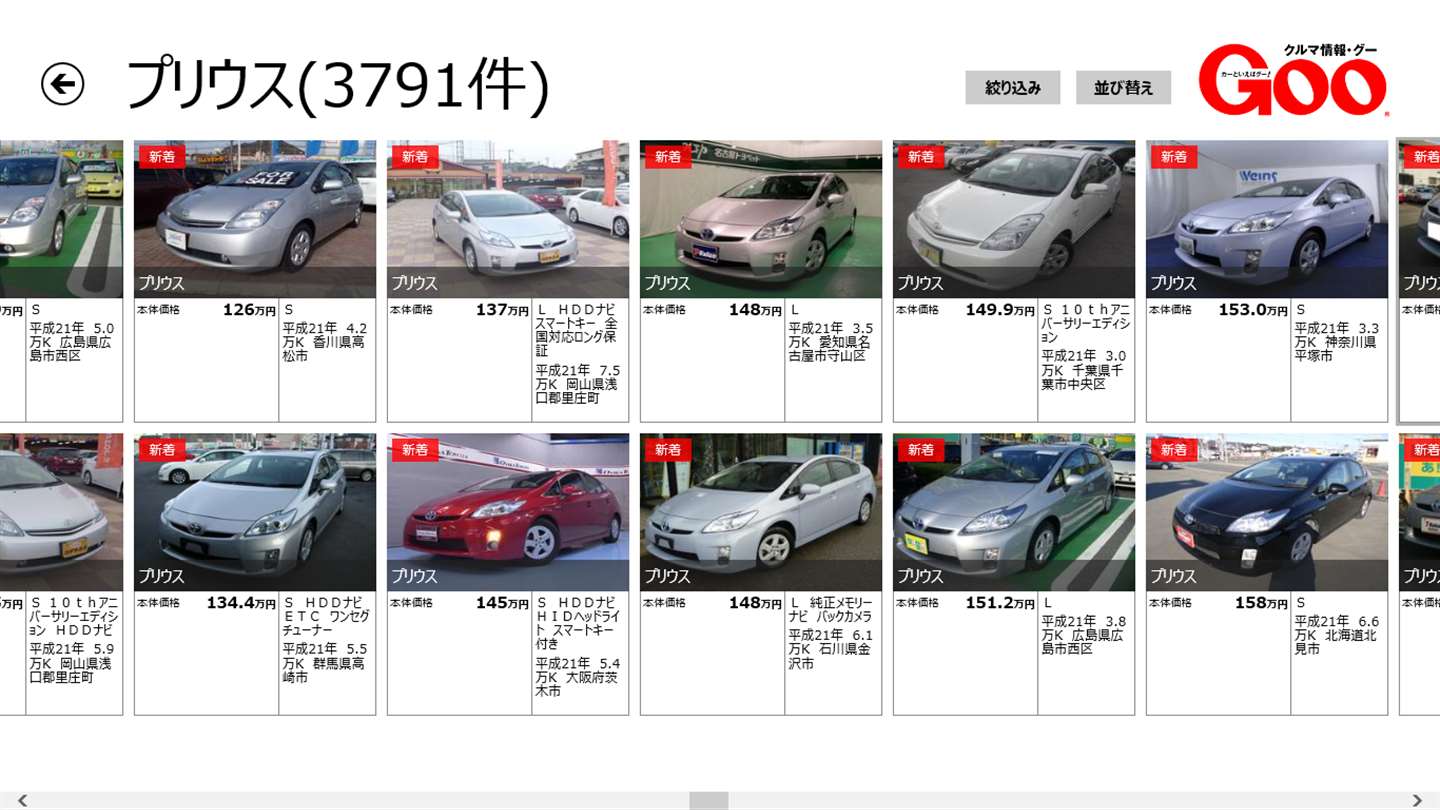Click the horizontal scrollbar thumb

coord(709,800)
